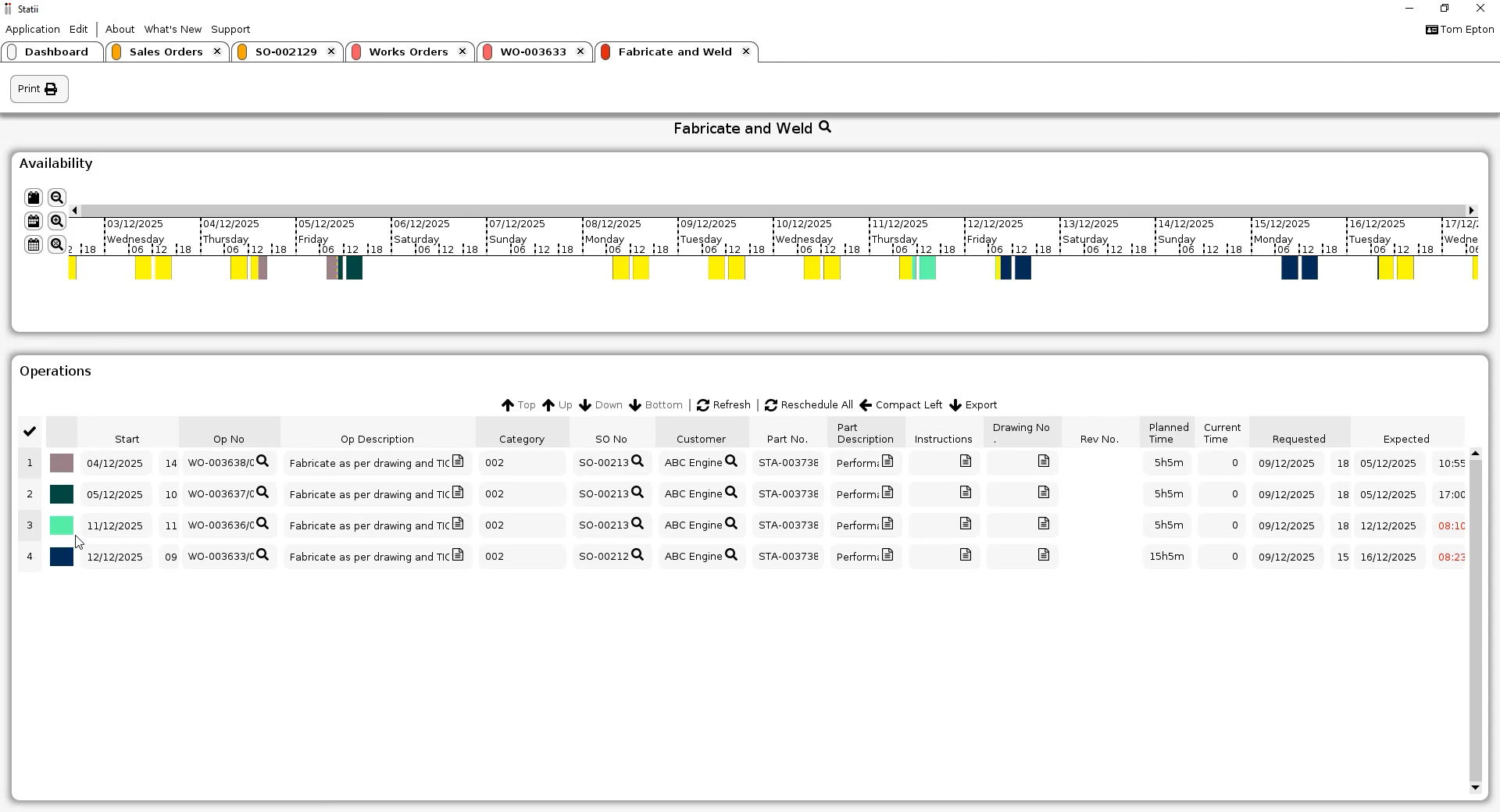Switch to the WO-003633 tab
The height and width of the screenshot is (812, 1500).
533,52
